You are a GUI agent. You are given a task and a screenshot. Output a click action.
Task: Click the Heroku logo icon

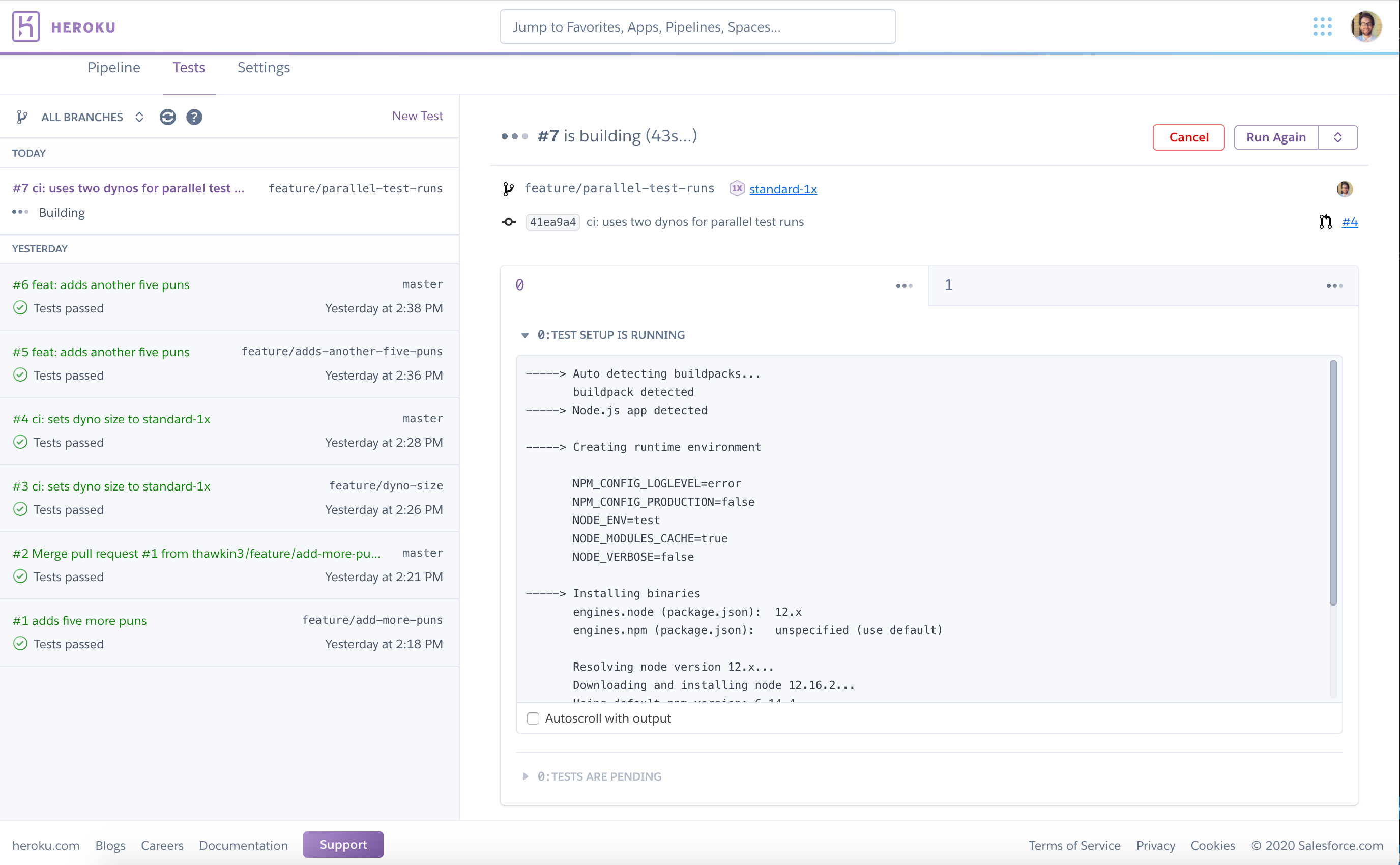pos(26,26)
